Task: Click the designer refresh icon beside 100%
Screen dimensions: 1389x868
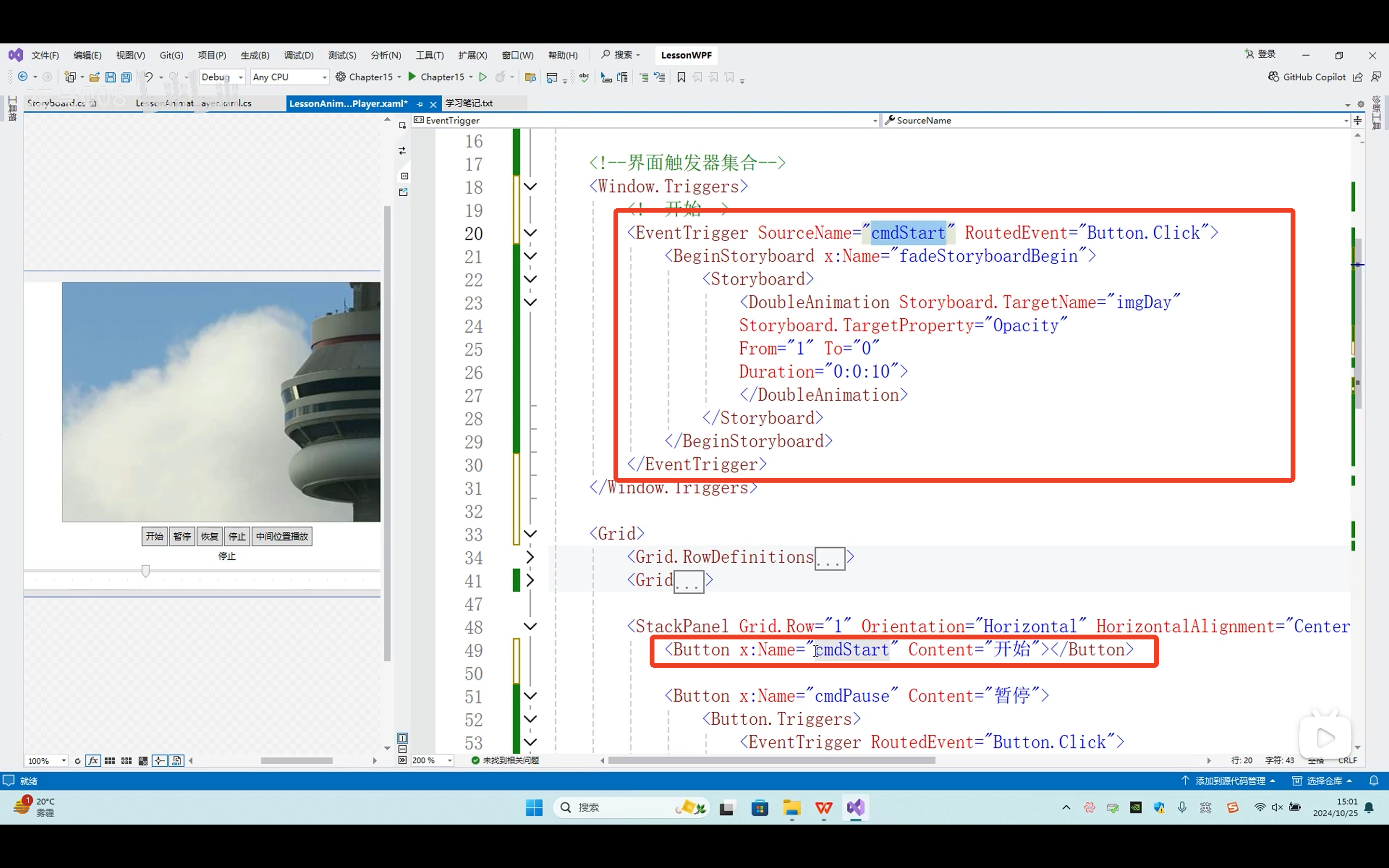Action: (x=78, y=760)
